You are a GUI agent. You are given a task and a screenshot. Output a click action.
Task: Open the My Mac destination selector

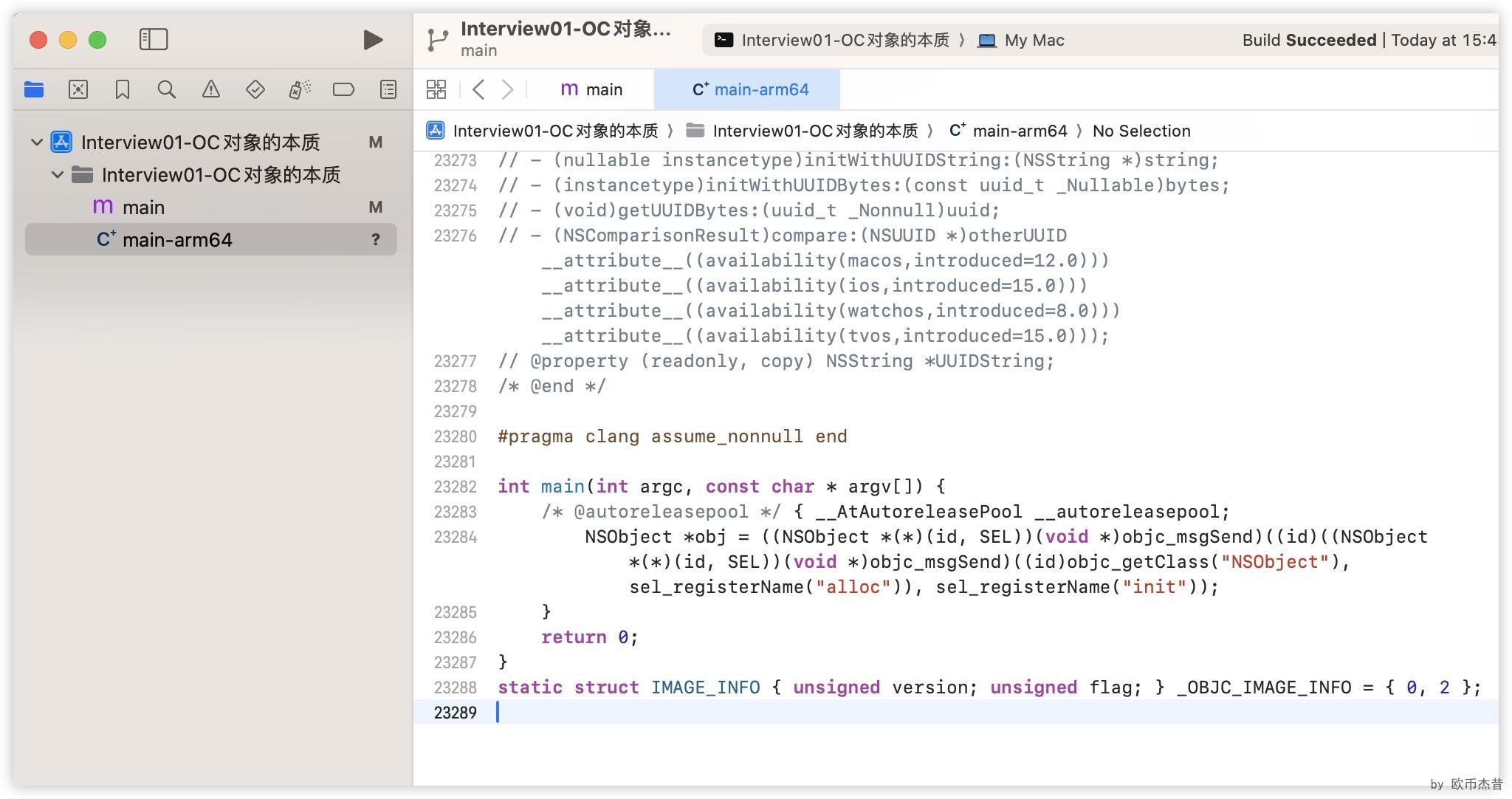pos(1031,40)
